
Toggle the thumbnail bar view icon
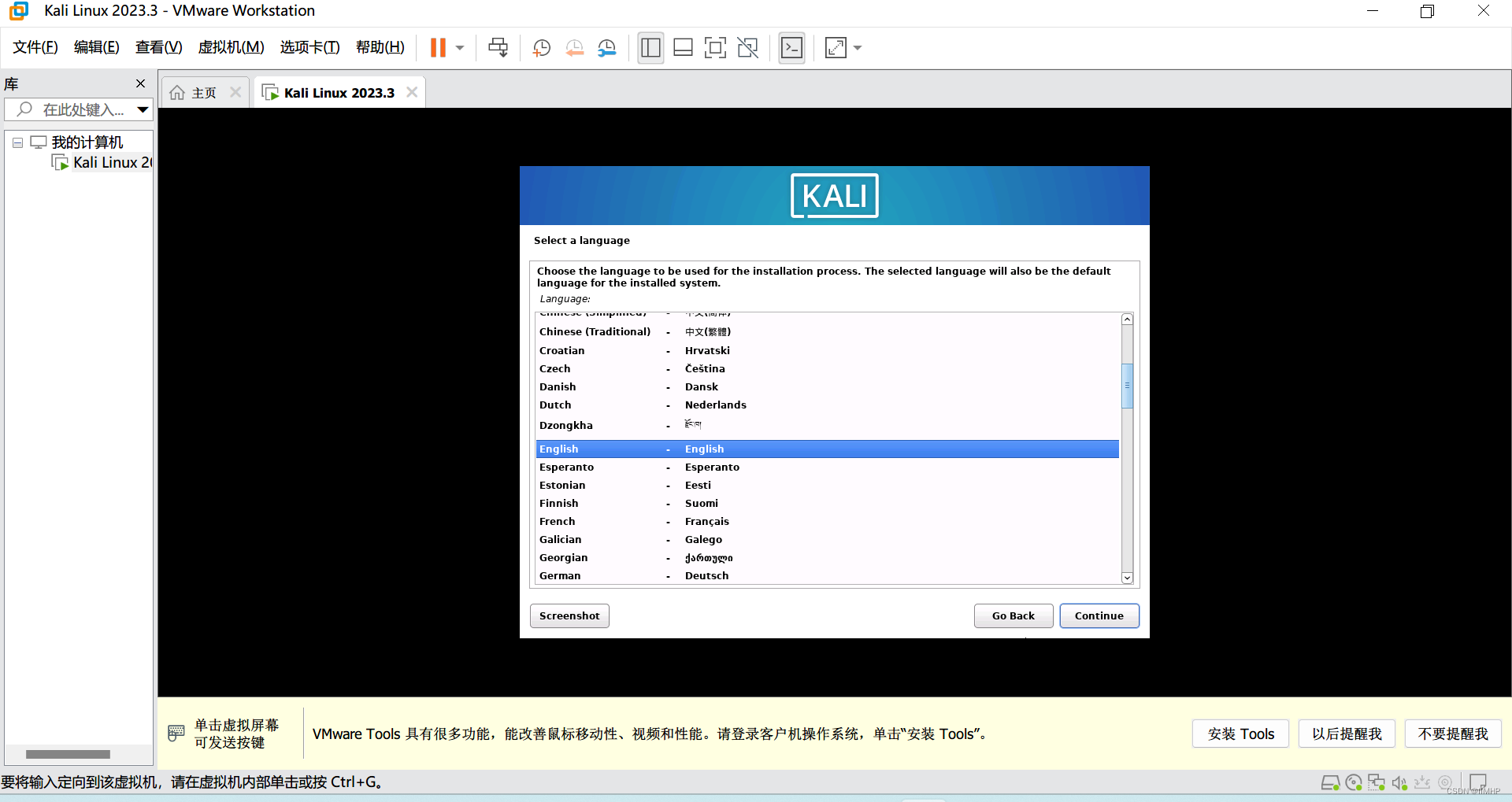click(683, 48)
